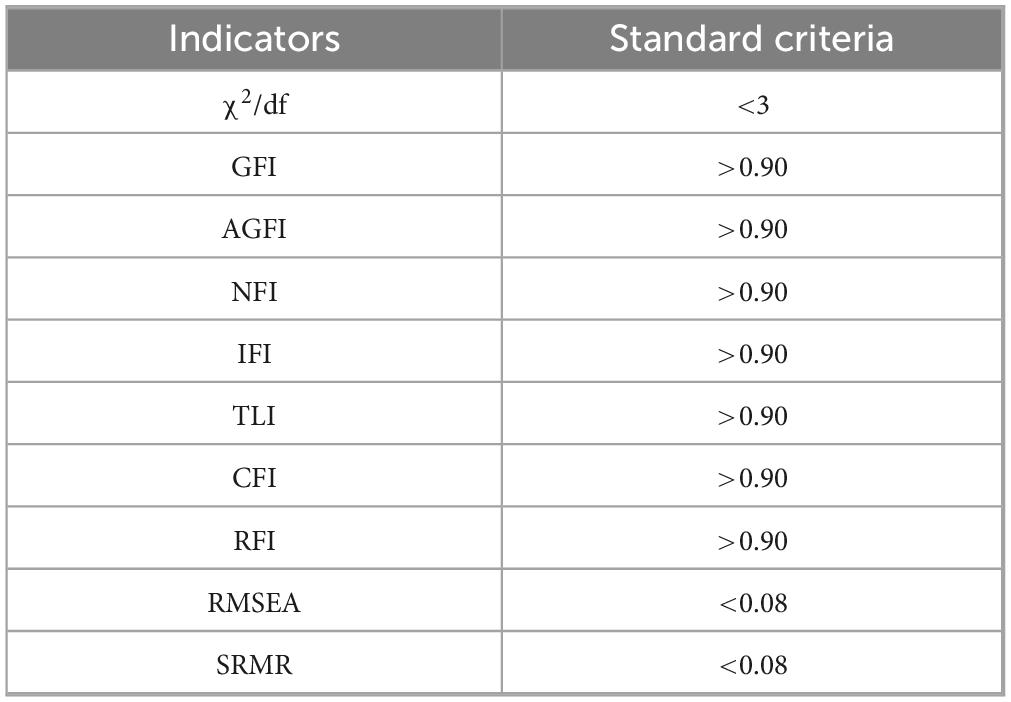
Task: Select the TLI indicator cell
Action: 254,416
